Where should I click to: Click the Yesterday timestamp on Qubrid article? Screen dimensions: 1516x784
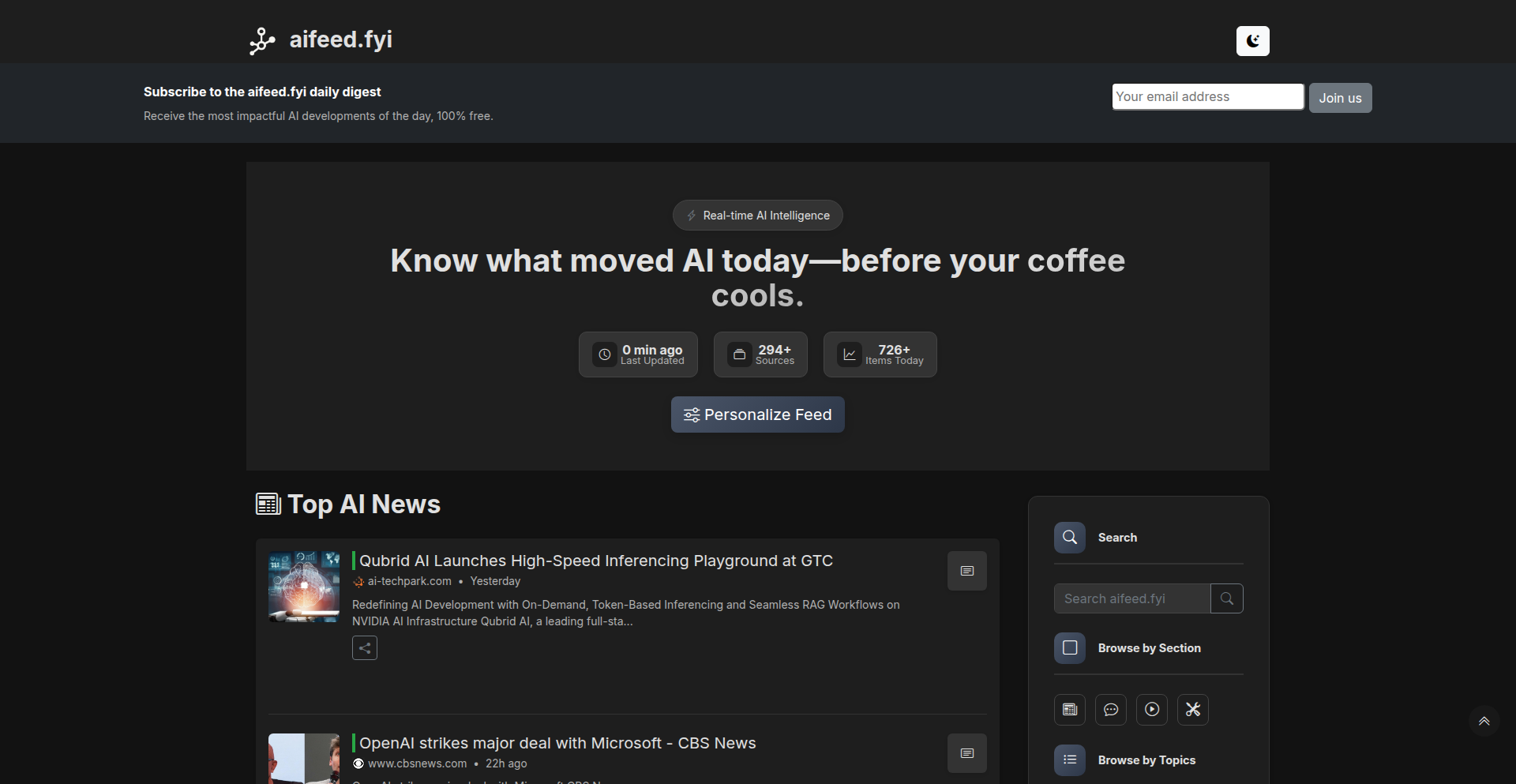tap(495, 581)
